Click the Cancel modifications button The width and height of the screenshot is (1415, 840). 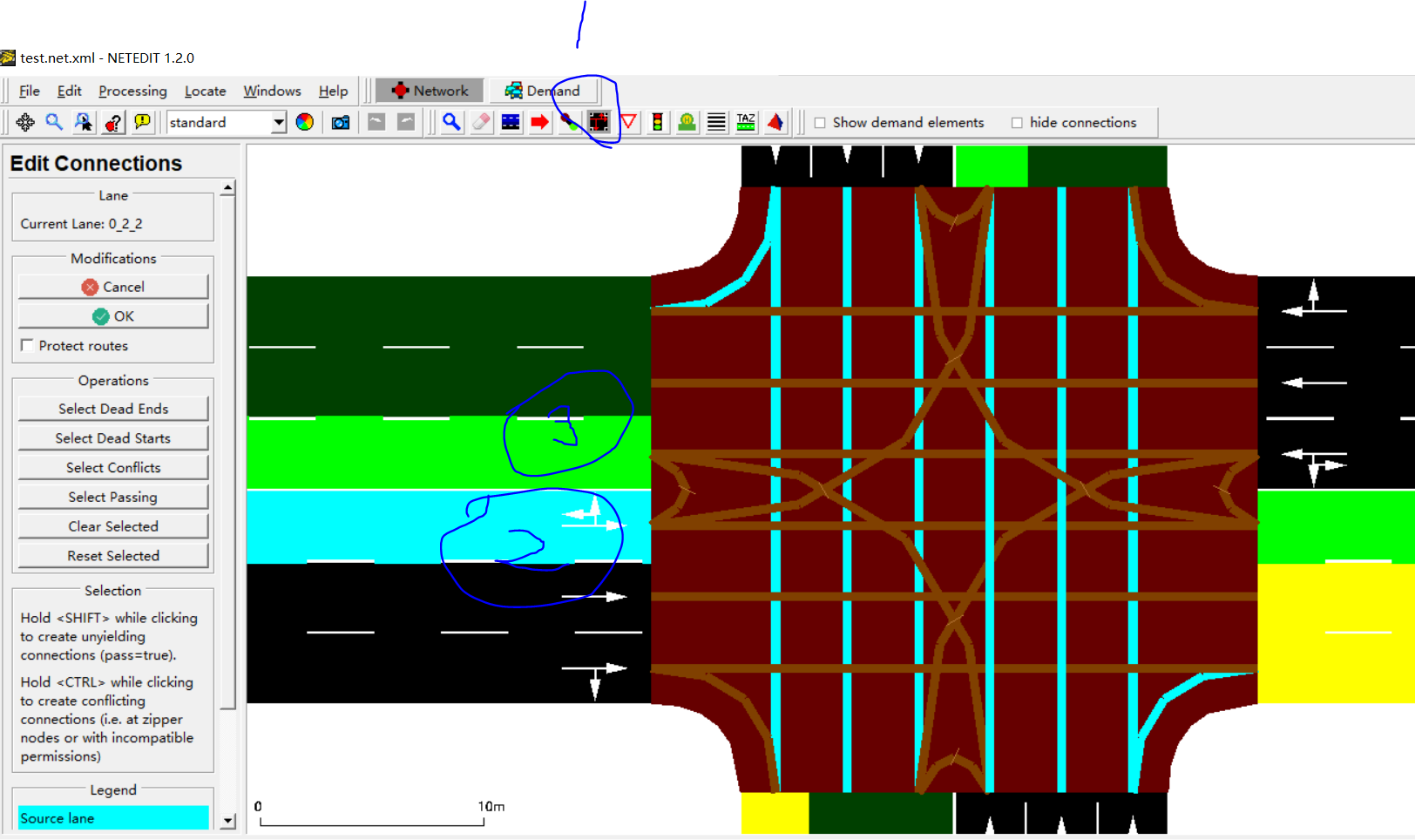113,287
